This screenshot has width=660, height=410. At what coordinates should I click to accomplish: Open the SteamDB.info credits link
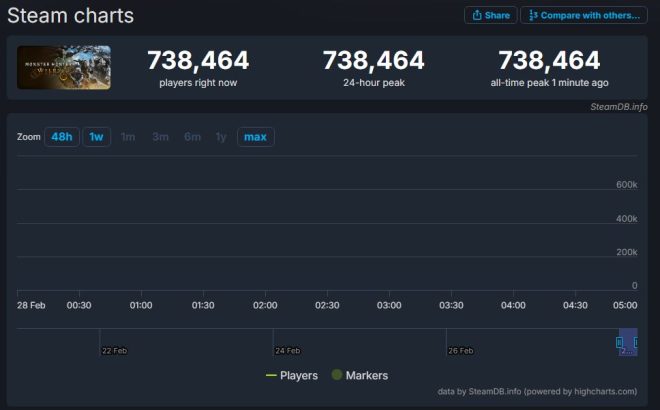click(537, 391)
